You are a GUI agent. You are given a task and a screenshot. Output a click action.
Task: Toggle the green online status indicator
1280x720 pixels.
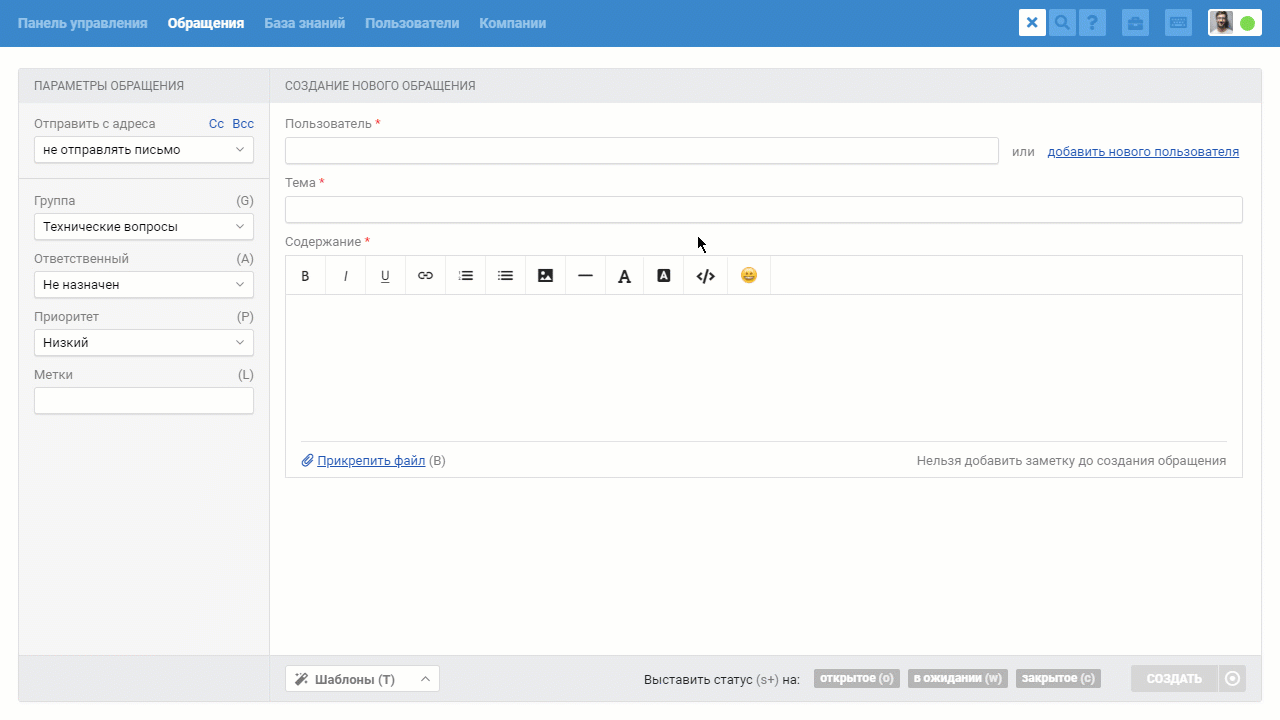click(1247, 23)
